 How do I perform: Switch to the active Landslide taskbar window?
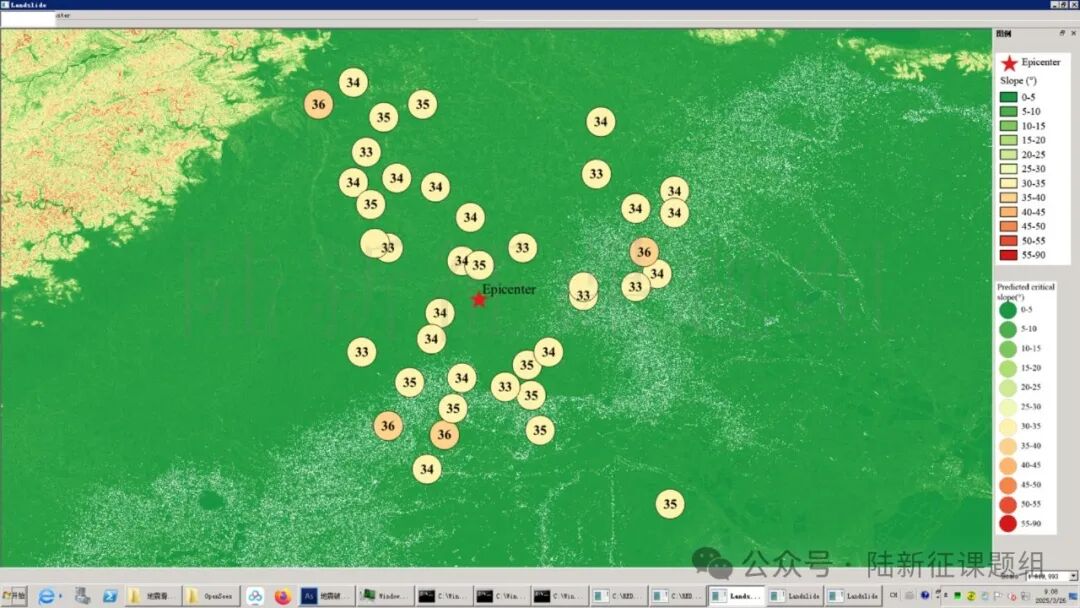click(736, 596)
